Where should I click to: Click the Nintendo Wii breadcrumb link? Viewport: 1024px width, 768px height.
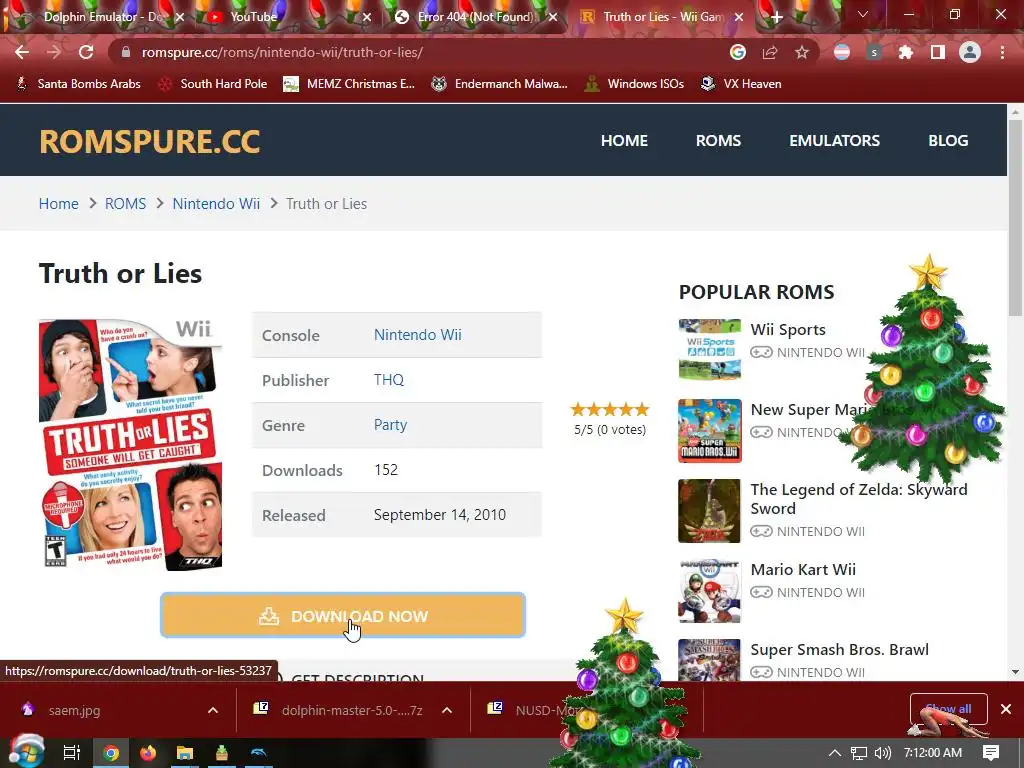click(216, 204)
